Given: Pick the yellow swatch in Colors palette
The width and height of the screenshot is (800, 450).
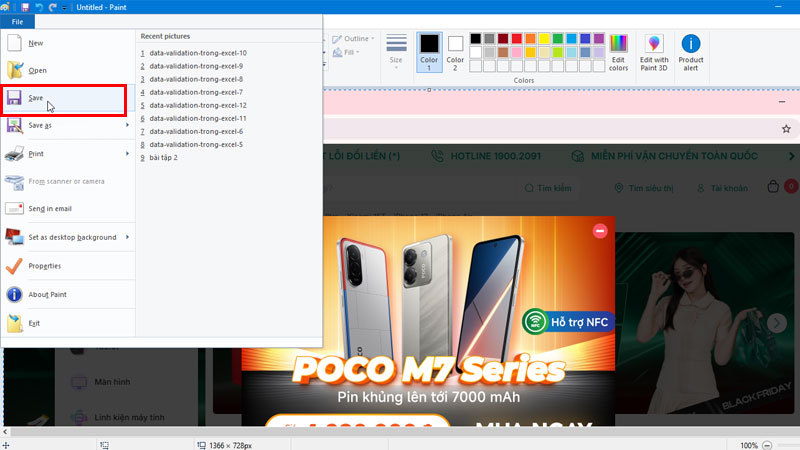Looking at the screenshot, I should [x=546, y=39].
